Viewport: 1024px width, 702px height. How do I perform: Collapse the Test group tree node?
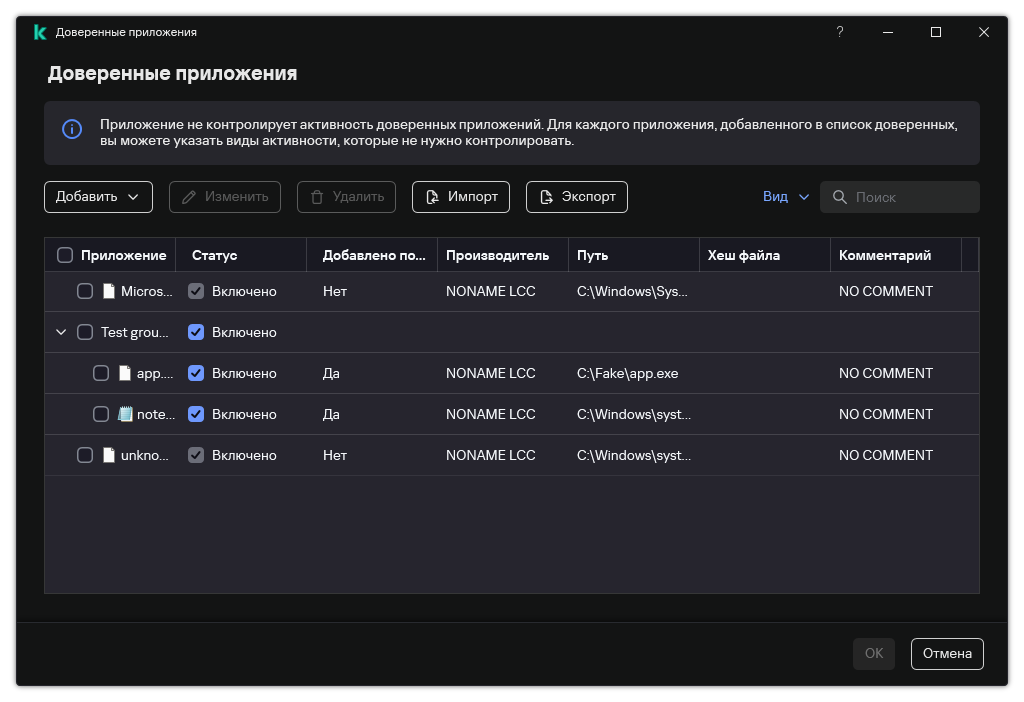pyautogui.click(x=61, y=332)
